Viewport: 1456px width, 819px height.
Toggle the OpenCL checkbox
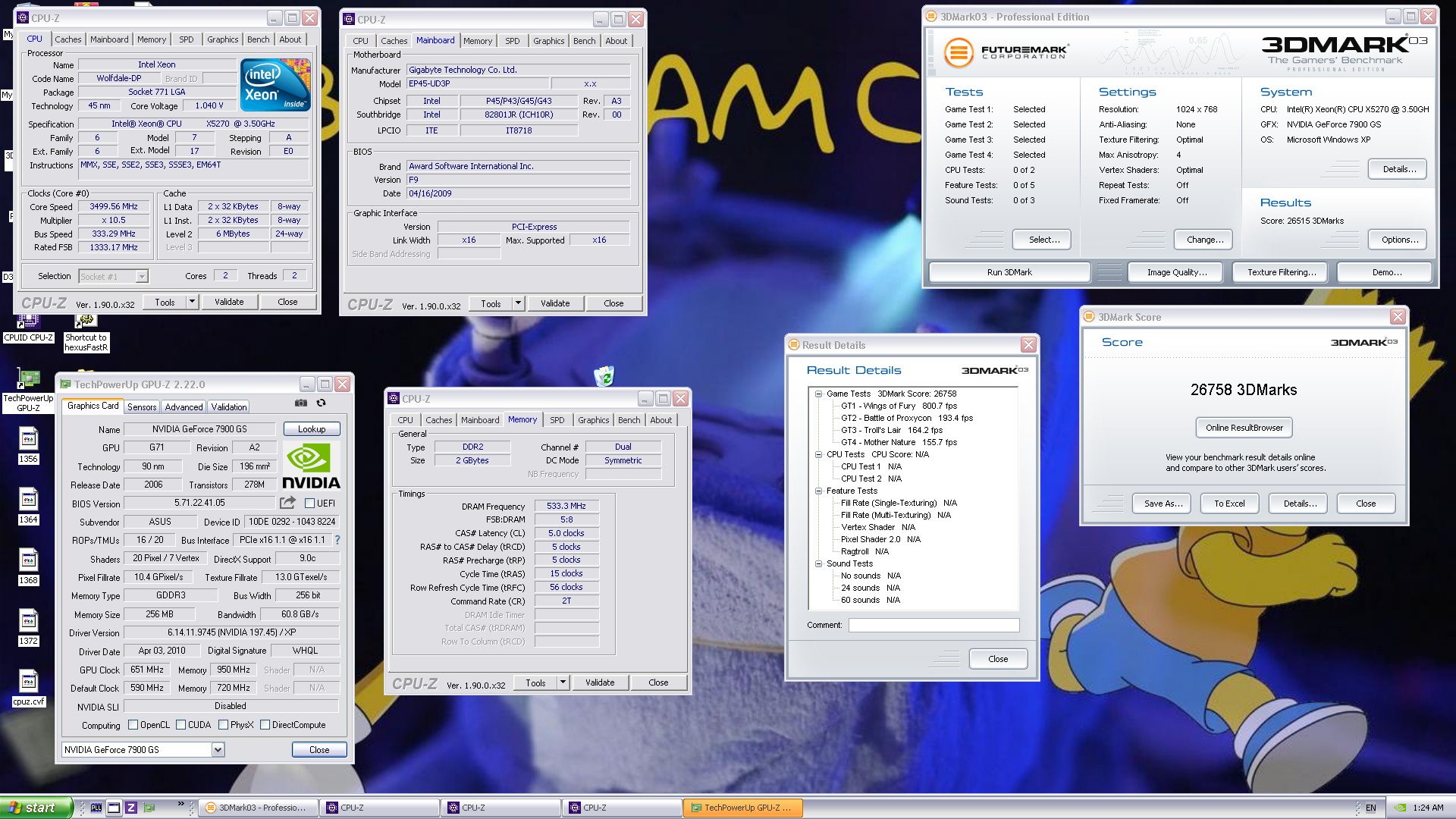[133, 725]
